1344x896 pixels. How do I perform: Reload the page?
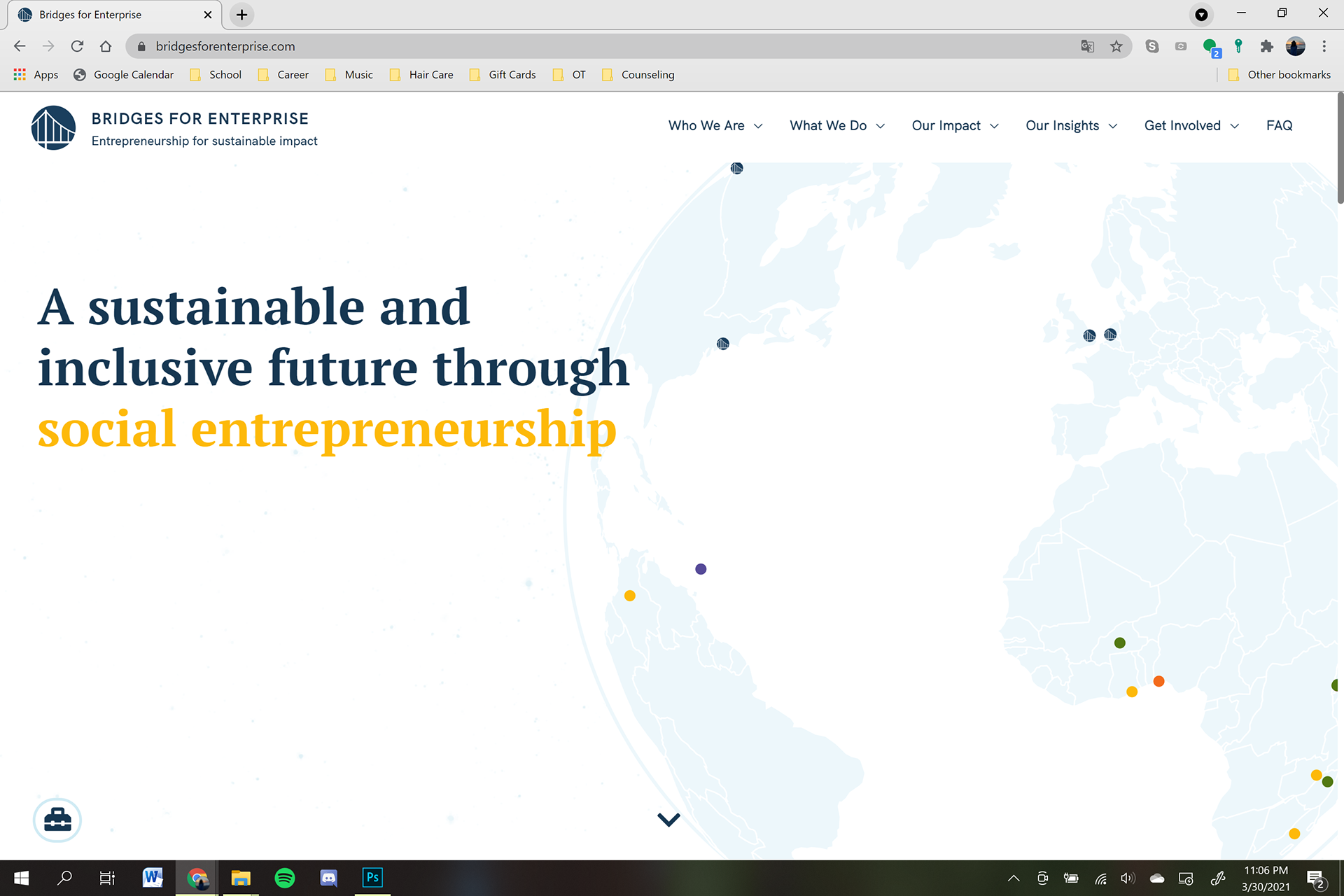point(77,46)
